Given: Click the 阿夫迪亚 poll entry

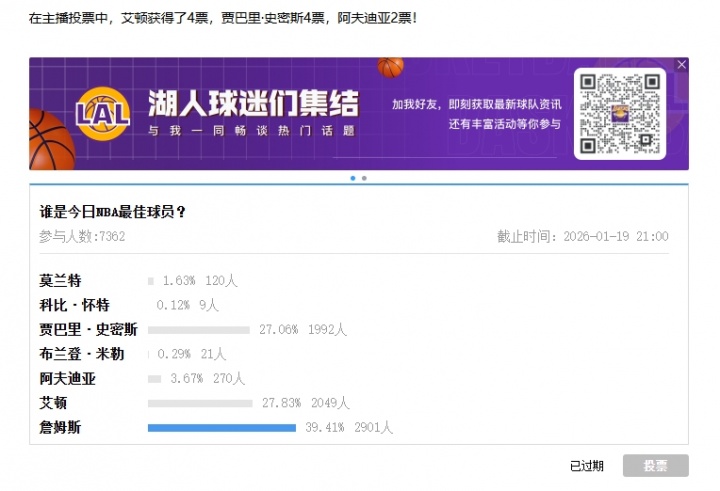Looking at the screenshot, I should (x=68, y=379).
